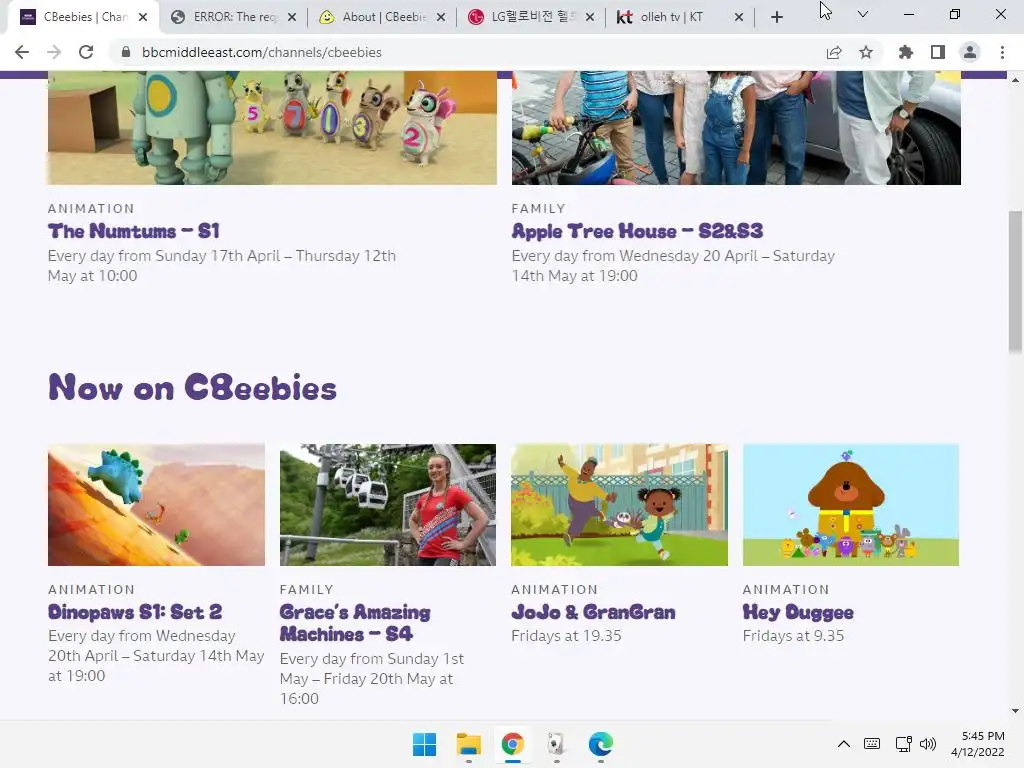Open Microsoft Edge from taskbar
Viewport: 1024px width, 768px height.
600,744
